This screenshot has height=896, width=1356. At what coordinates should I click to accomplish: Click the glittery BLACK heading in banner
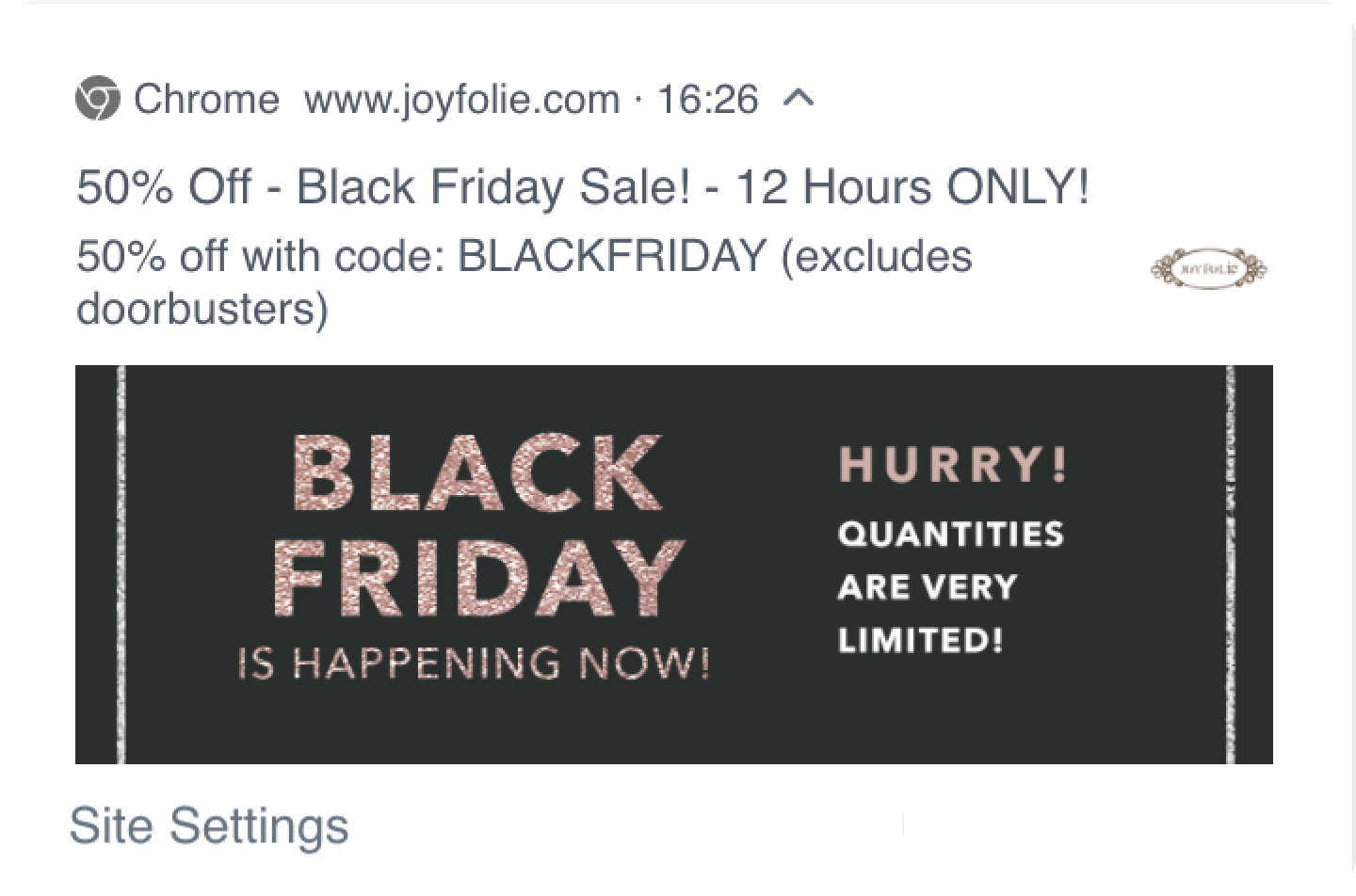click(478, 473)
